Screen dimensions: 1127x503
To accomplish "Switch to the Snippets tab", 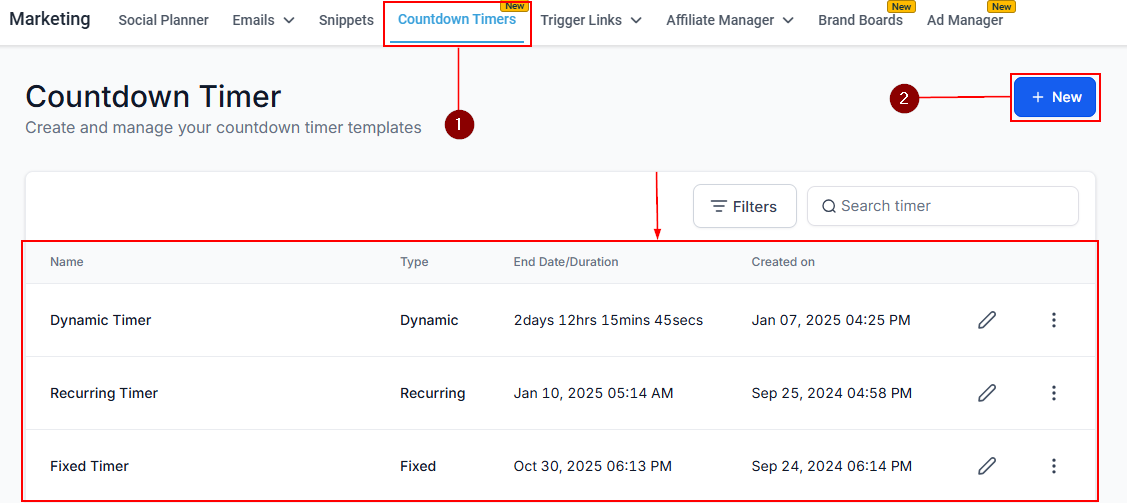I will coord(346,20).
